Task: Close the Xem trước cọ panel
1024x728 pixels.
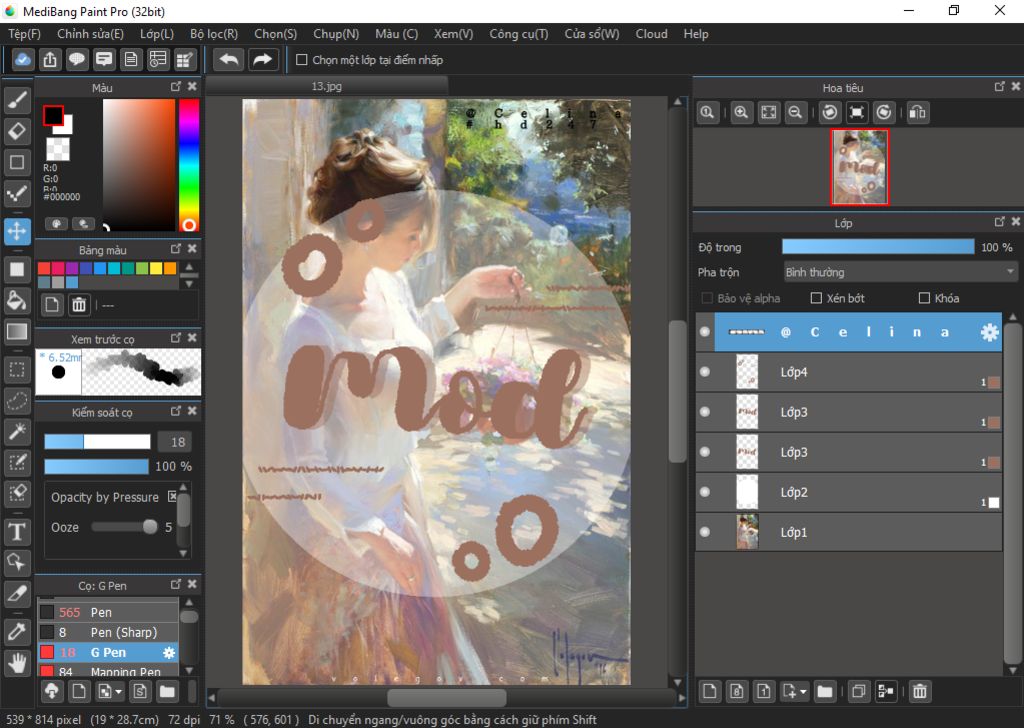Action: [192, 338]
